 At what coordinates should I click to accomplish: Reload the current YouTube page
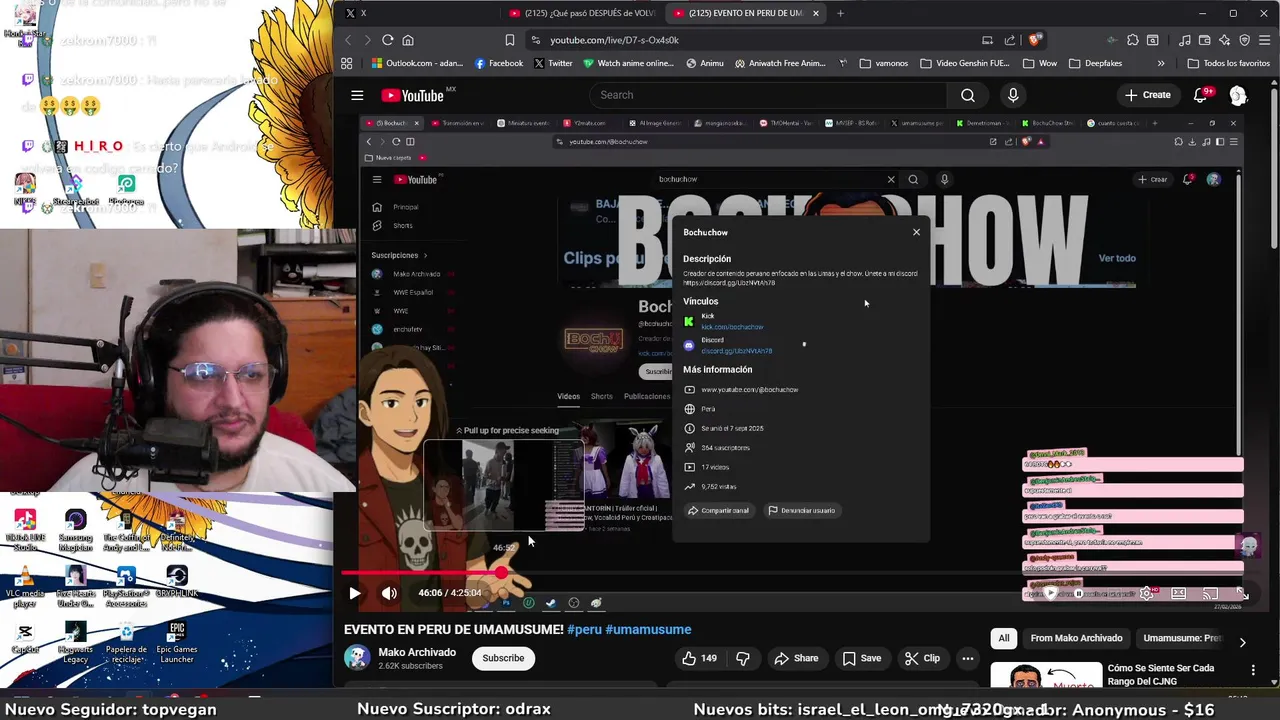pyautogui.click(x=388, y=40)
